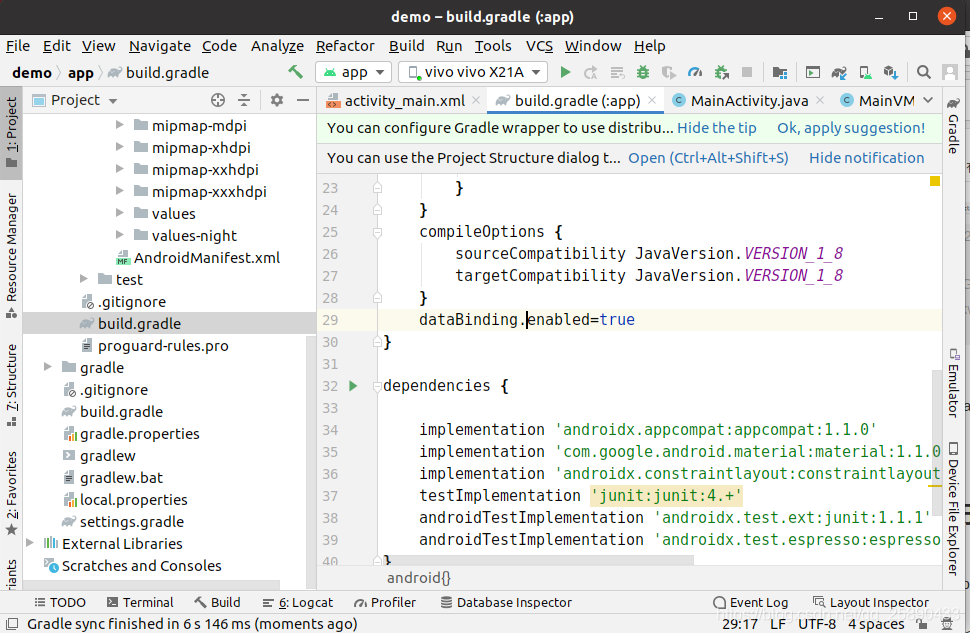Hide the Project panel minus icon
This screenshot has width=970, height=633.
coord(303,100)
